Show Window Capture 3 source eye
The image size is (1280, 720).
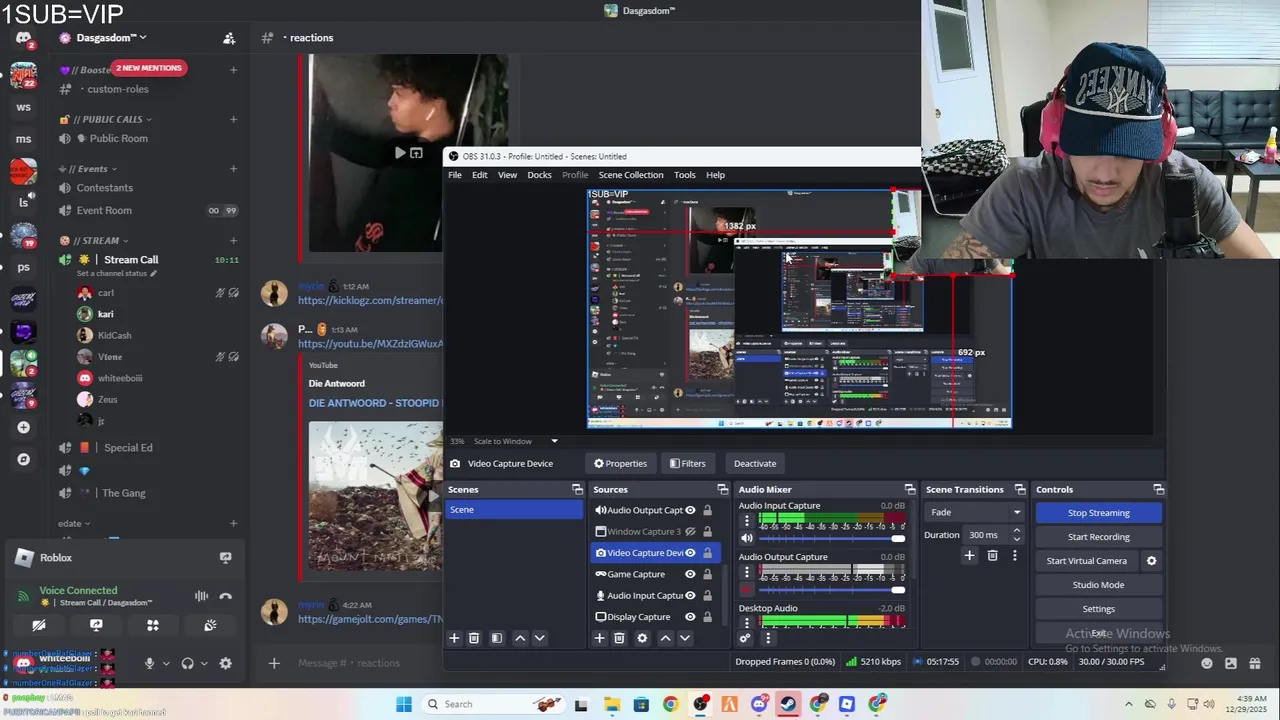click(x=690, y=532)
